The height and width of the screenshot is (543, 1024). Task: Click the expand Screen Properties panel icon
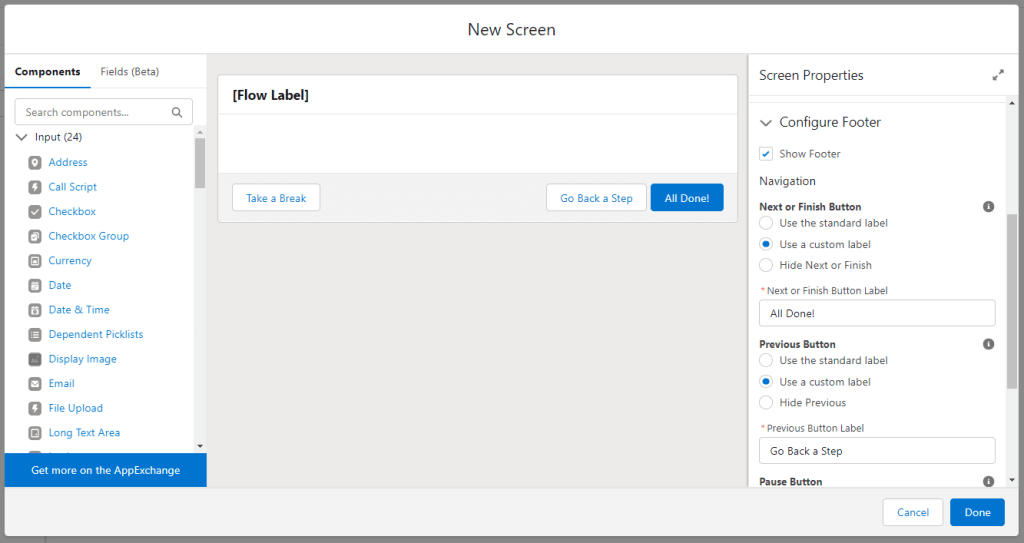pyautogui.click(x=998, y=75)
